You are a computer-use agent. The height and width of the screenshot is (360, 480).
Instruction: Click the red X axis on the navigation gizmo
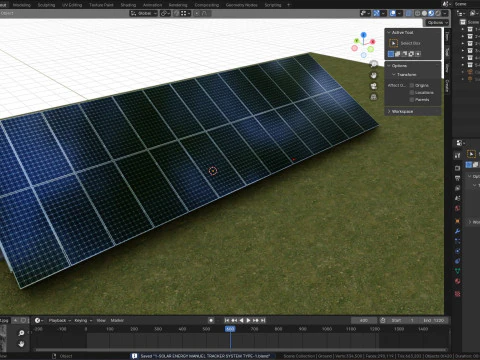point(373,42)
